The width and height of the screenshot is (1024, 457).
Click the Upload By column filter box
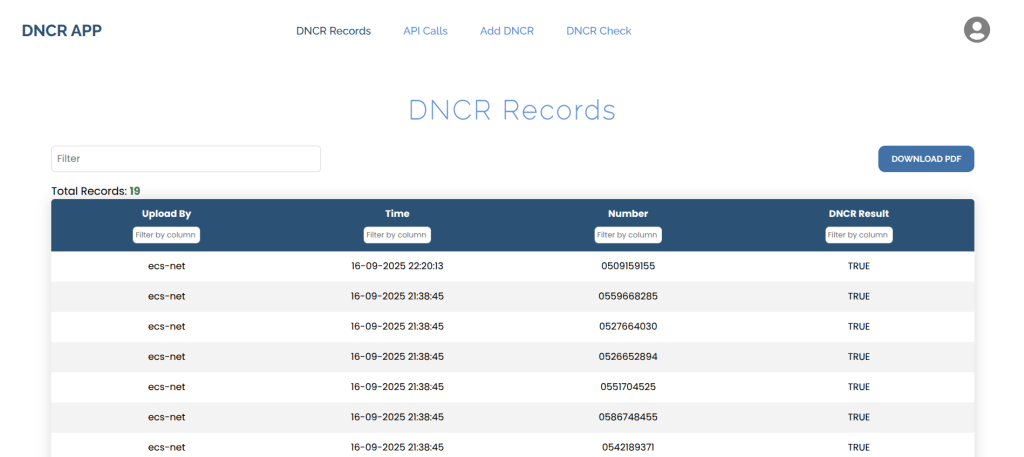166,235
